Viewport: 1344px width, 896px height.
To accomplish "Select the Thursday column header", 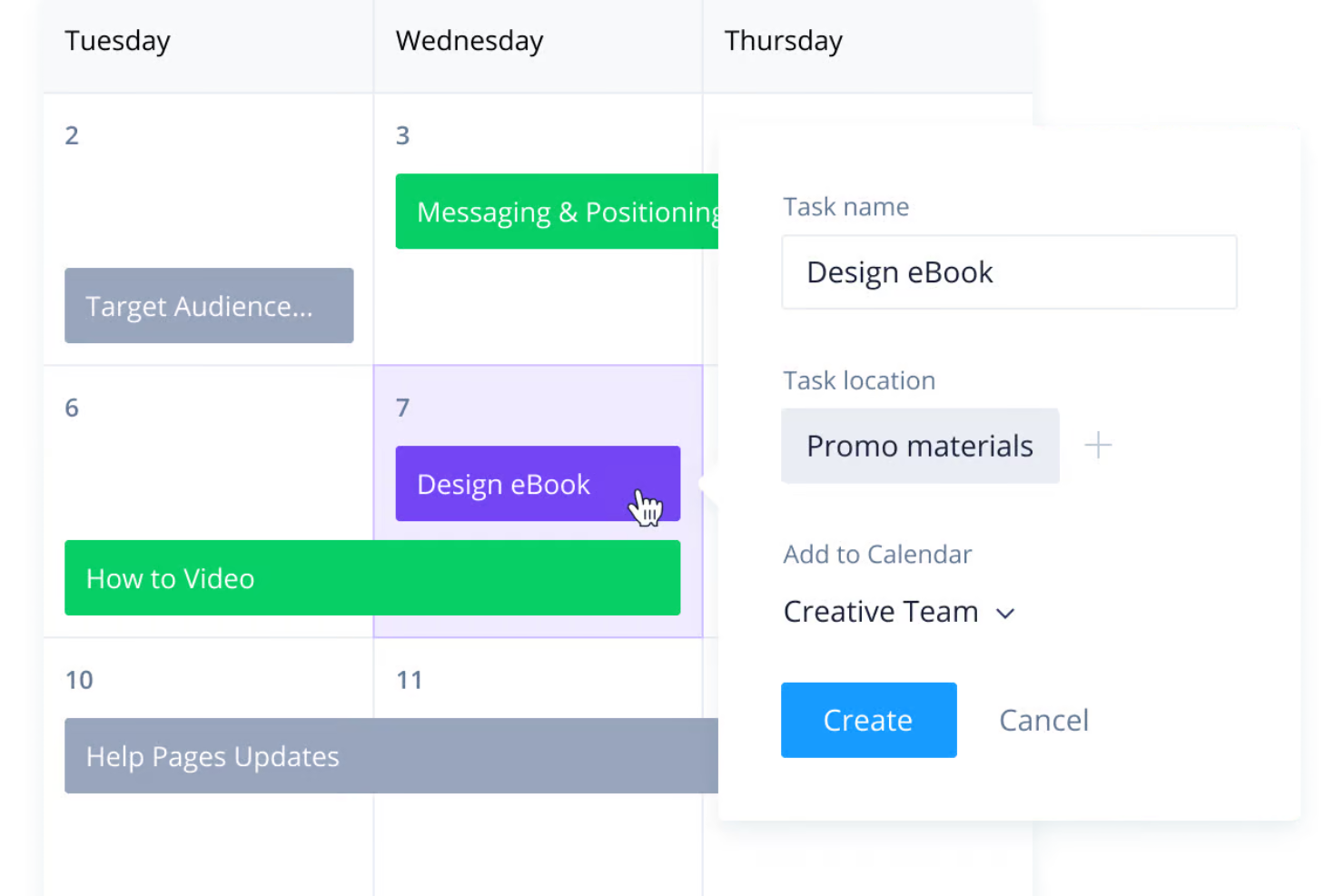I will (x=784, y=42).
